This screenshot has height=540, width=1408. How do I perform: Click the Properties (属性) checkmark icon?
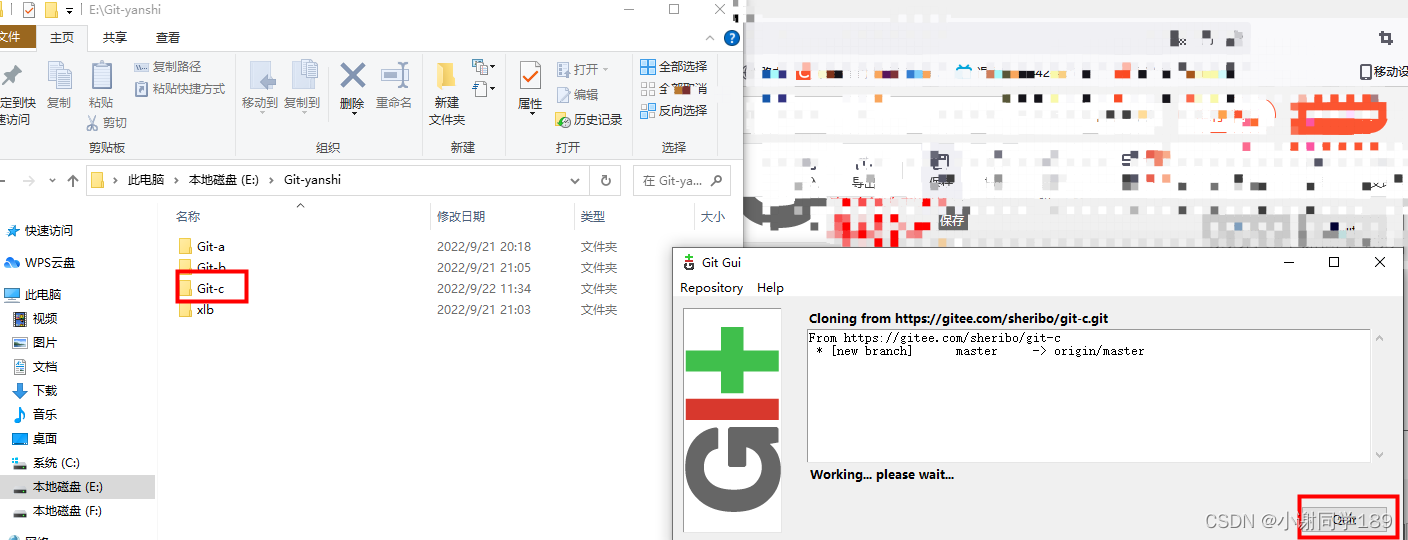click(530, 76)
